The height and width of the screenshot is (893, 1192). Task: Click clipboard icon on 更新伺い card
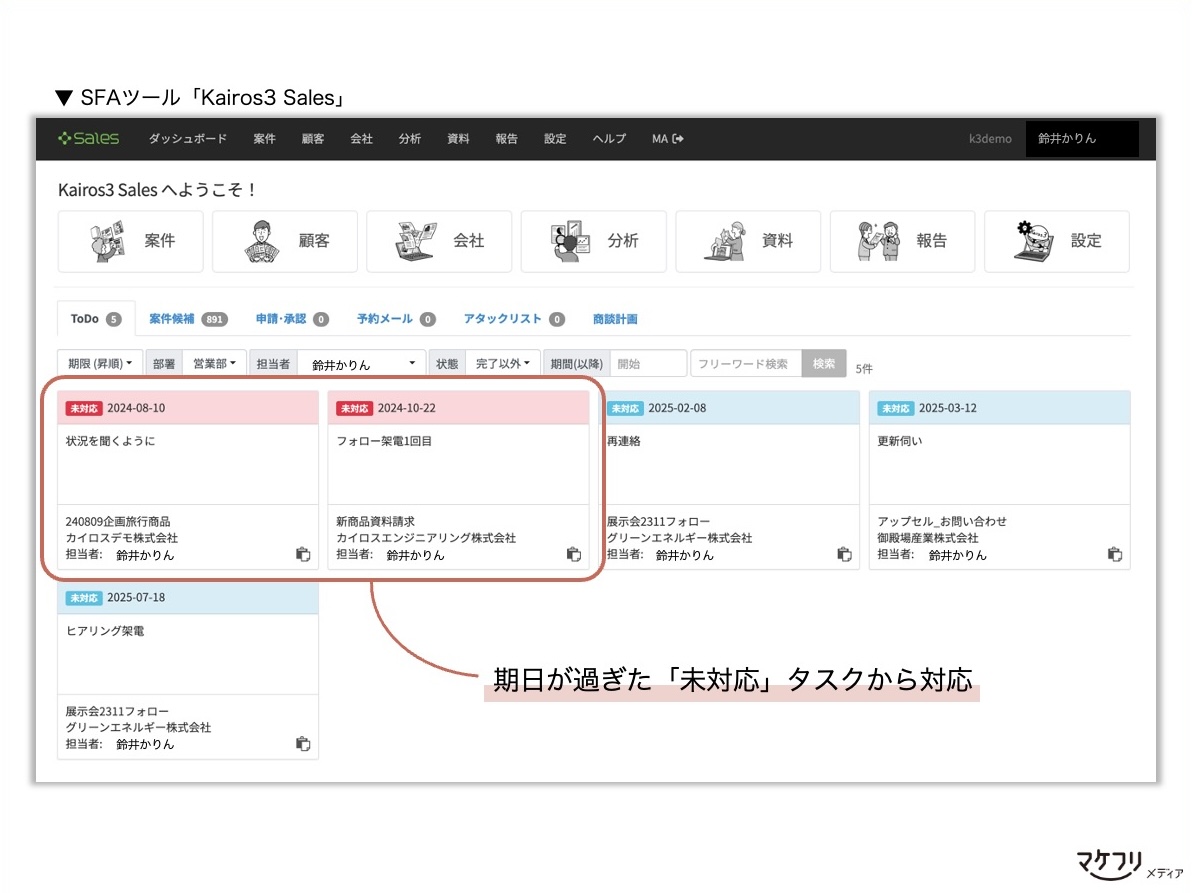click(1114, 554)
